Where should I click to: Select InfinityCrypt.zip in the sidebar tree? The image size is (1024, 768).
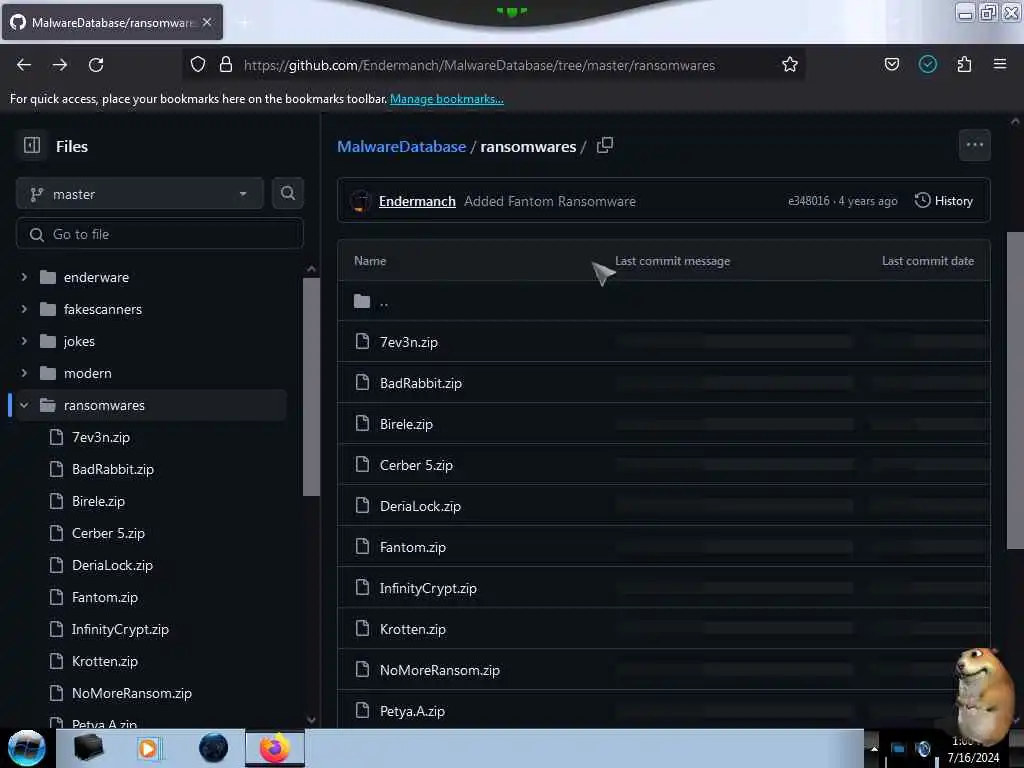click(x=120, y=629)
